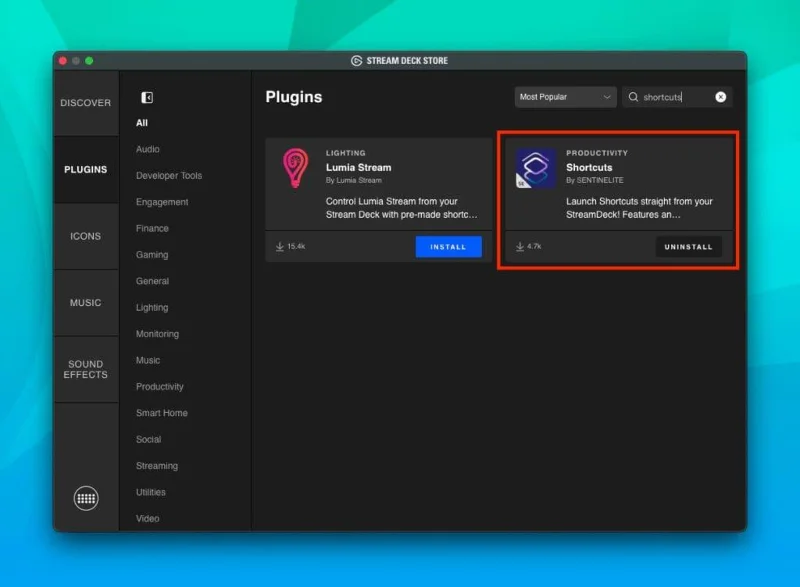Switch to the Plugins tab
Image resolution: width=800 pixels, height=587 pixels.
coord(86,169)
